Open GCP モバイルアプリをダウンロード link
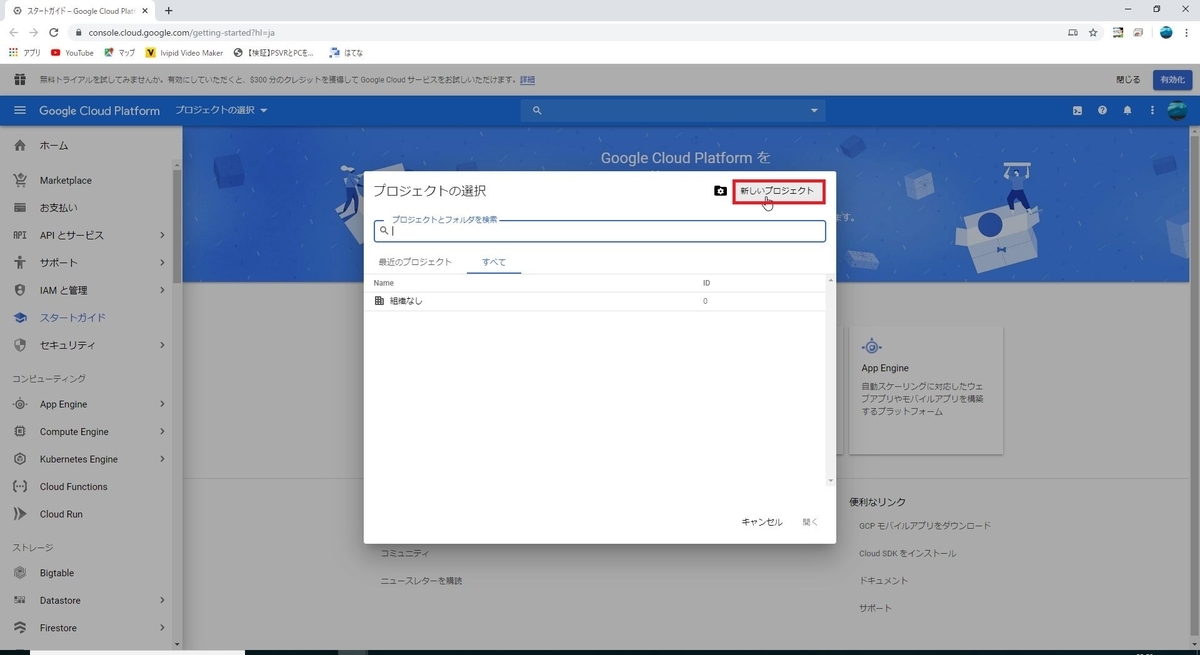 (x=925, y=525)
